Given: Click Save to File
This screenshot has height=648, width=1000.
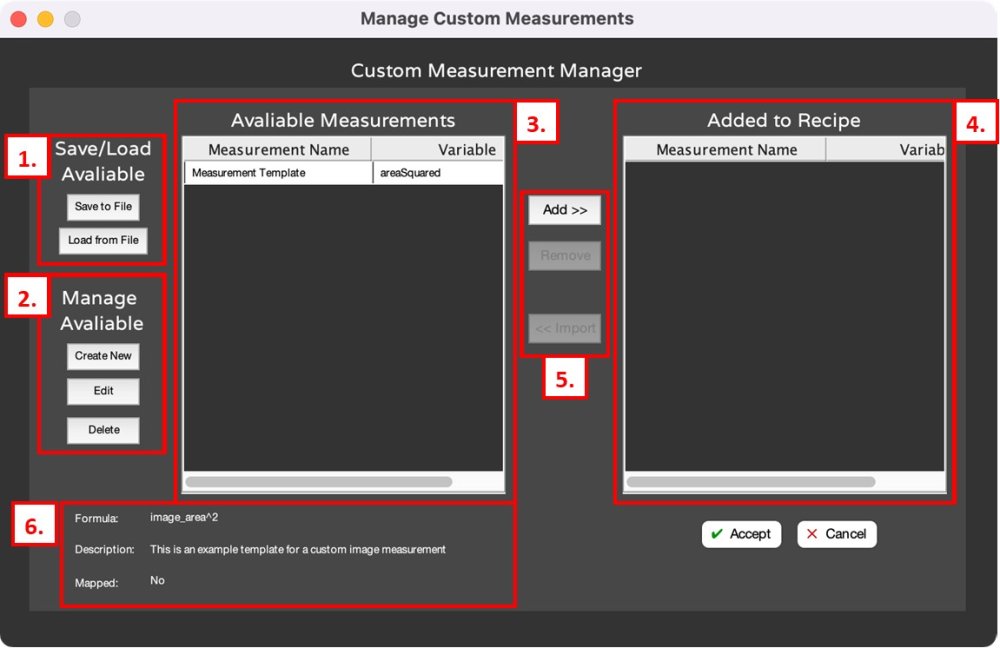Looking at the screenshot, I should coord(102,207).
